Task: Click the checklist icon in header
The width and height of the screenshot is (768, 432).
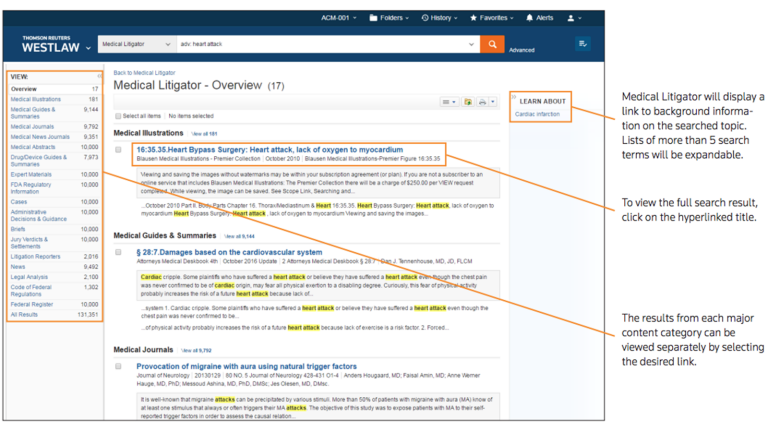Action: point(582,44)
